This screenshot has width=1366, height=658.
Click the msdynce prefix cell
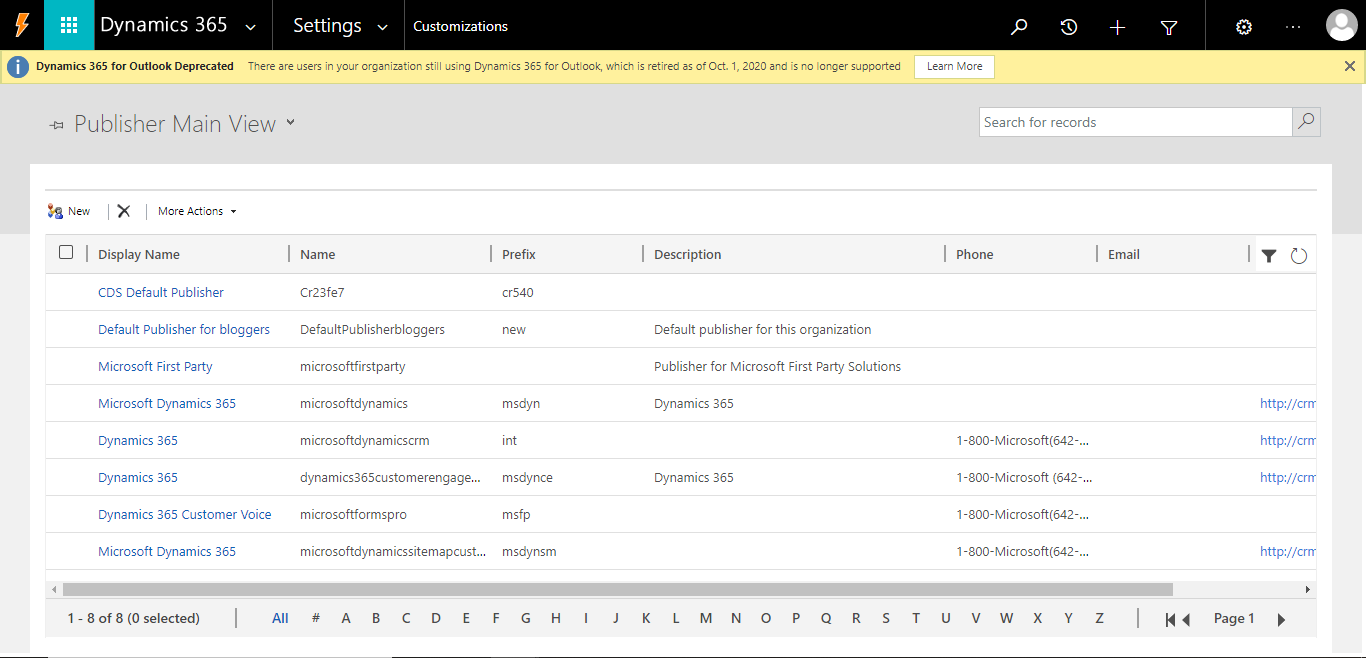coord(527,477)
